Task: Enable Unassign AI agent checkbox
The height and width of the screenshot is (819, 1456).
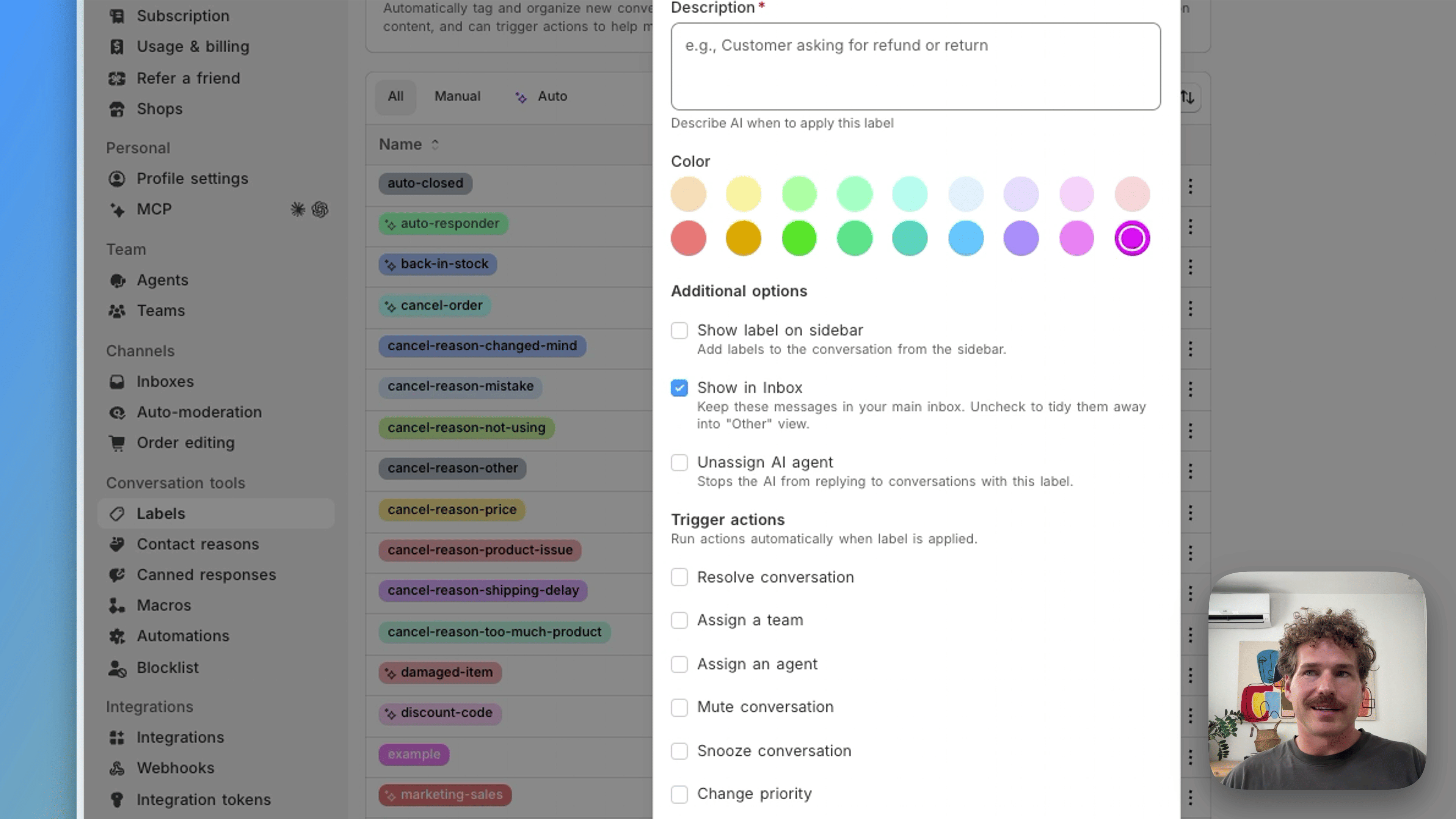Action: point(679,462)
